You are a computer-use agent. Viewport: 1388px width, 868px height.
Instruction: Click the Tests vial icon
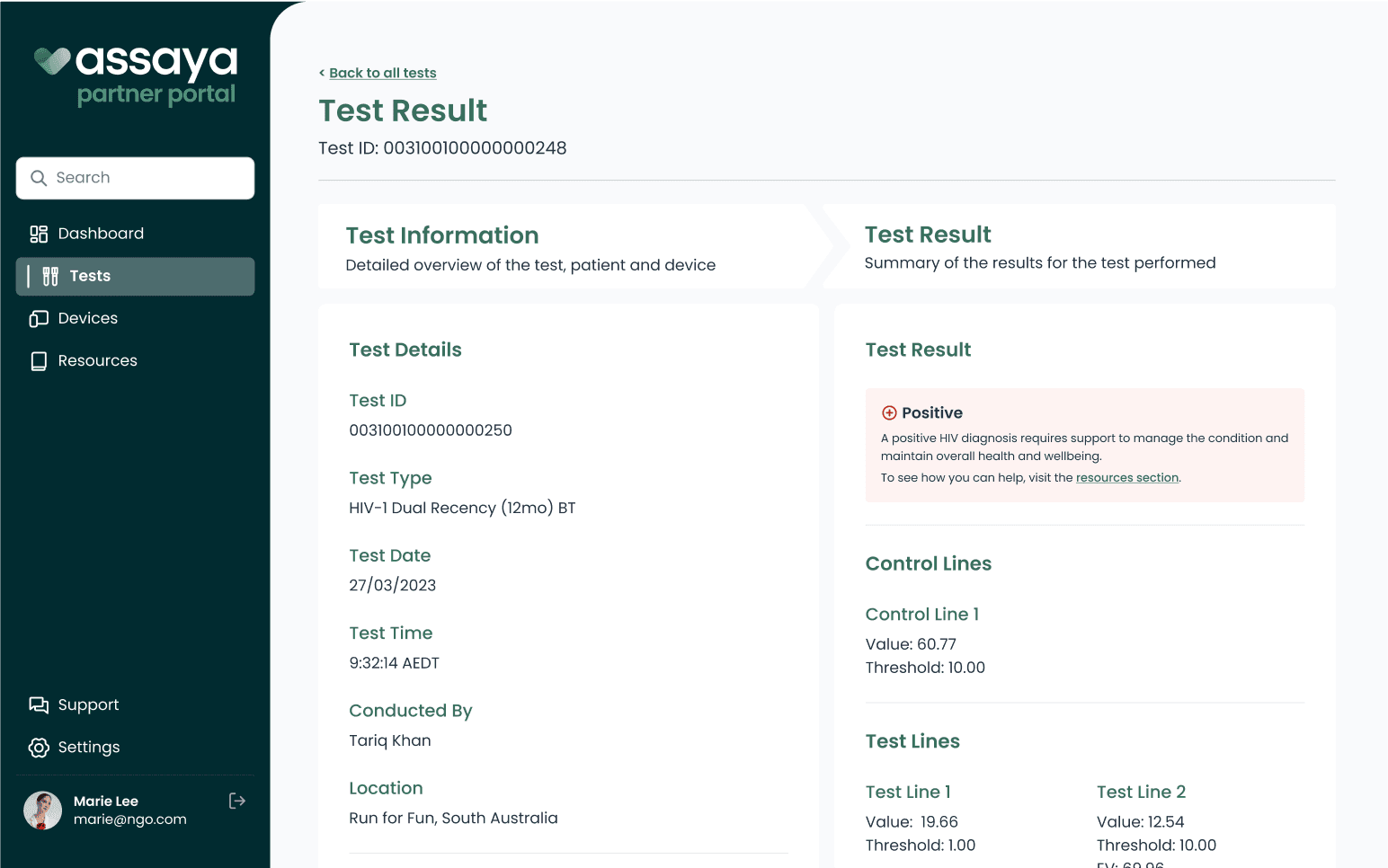pos(50,277)
